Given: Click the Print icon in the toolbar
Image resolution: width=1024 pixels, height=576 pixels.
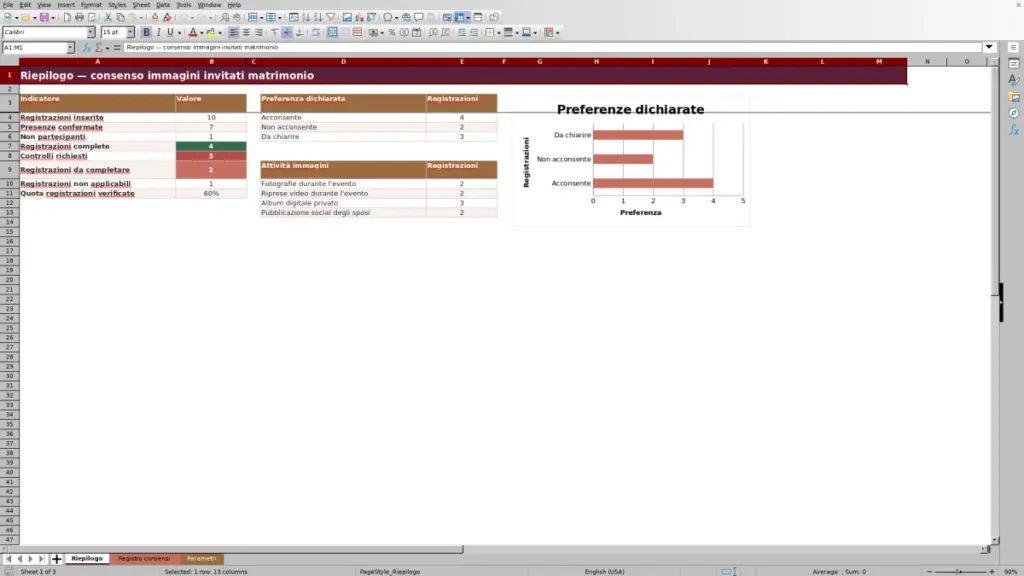Looking at the screenshot, I should (x=79, y=18).
